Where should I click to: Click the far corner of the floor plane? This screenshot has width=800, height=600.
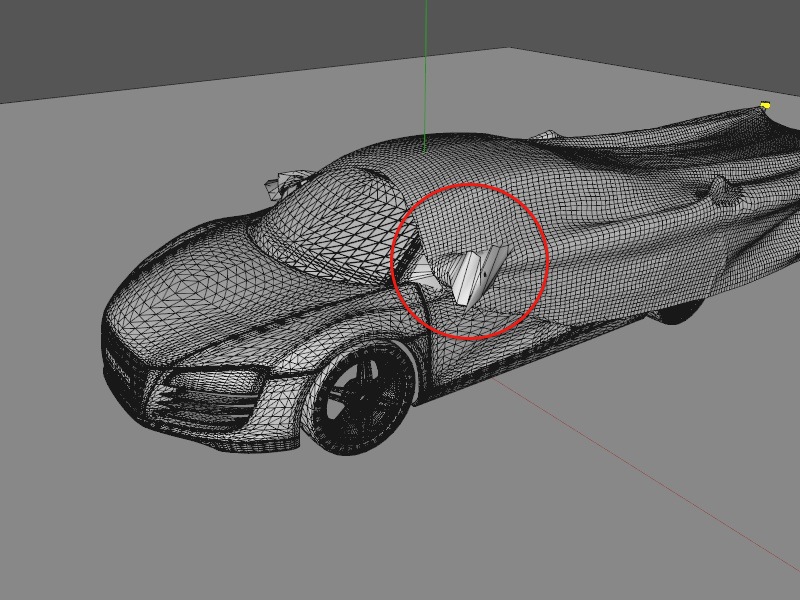(509, 48)
